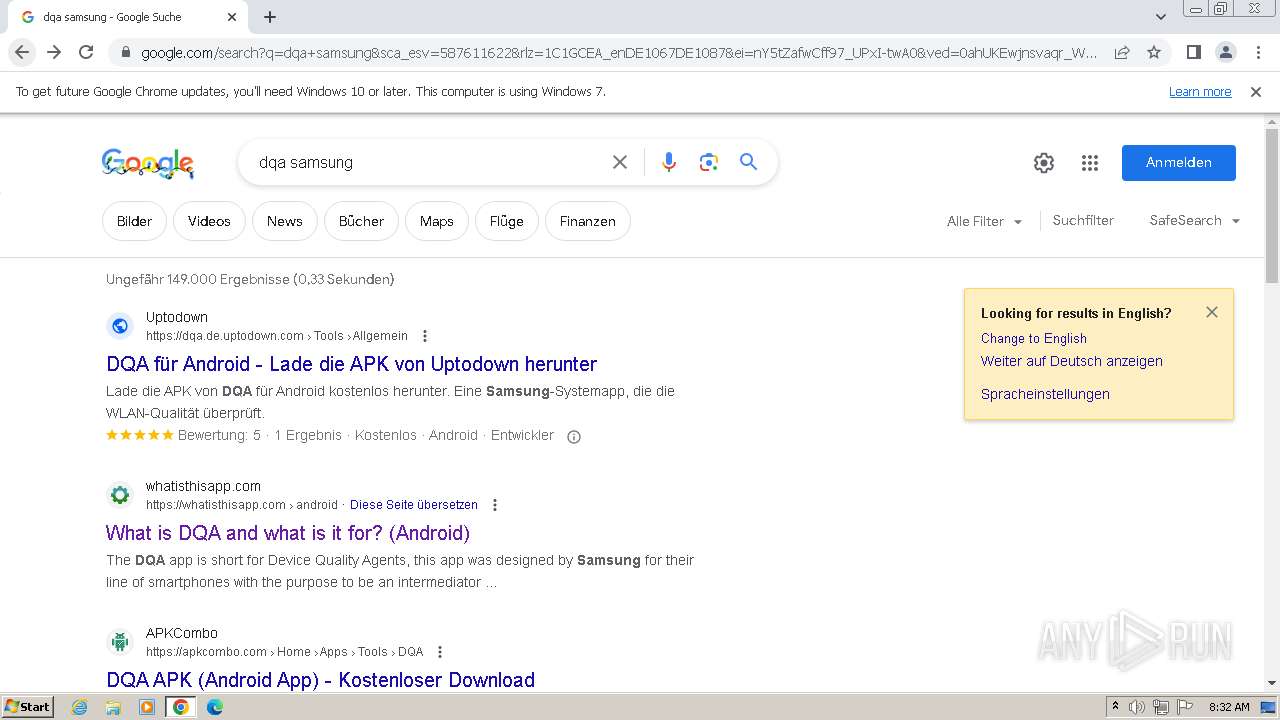Filter results by Bücher

point(361,221)
